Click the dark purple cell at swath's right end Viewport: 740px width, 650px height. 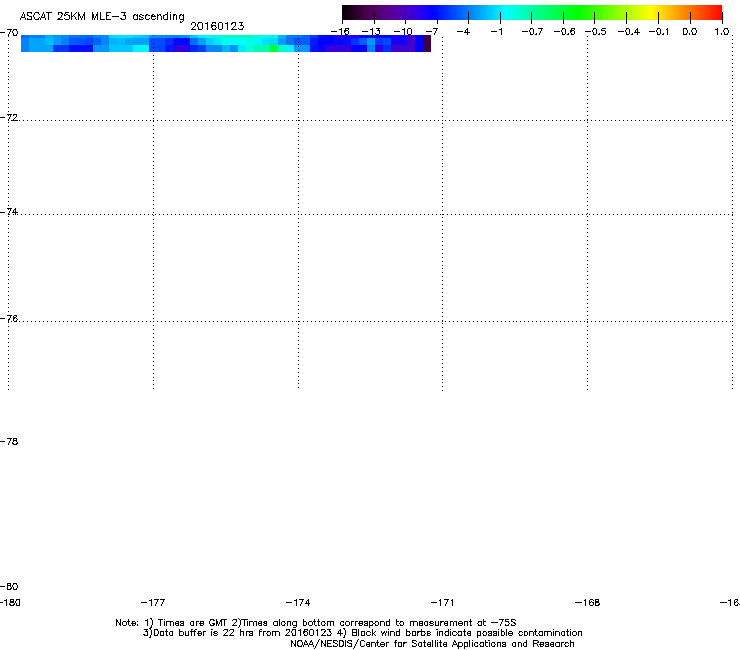tap(427, 43)
